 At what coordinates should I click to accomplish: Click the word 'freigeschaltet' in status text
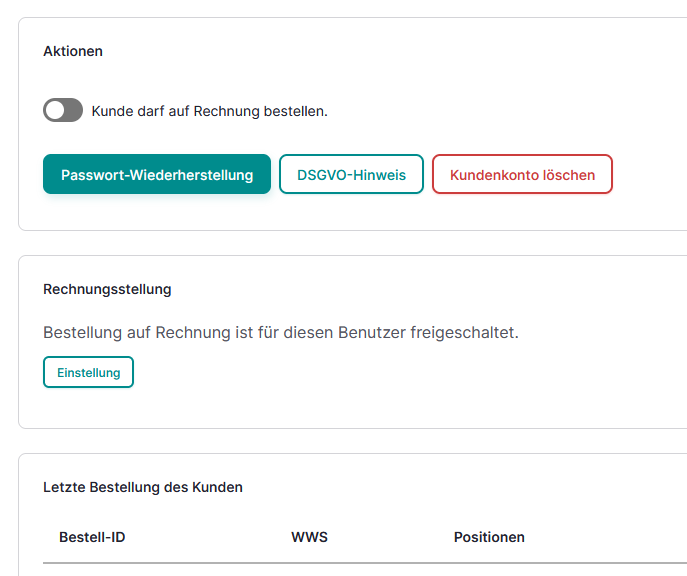coord(464,332)
